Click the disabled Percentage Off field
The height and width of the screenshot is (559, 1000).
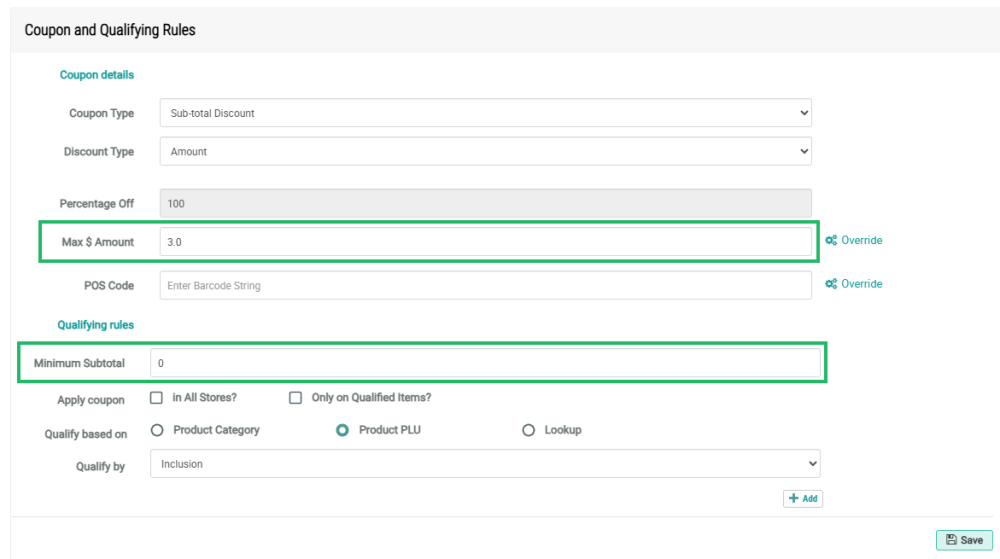(485, 204)
